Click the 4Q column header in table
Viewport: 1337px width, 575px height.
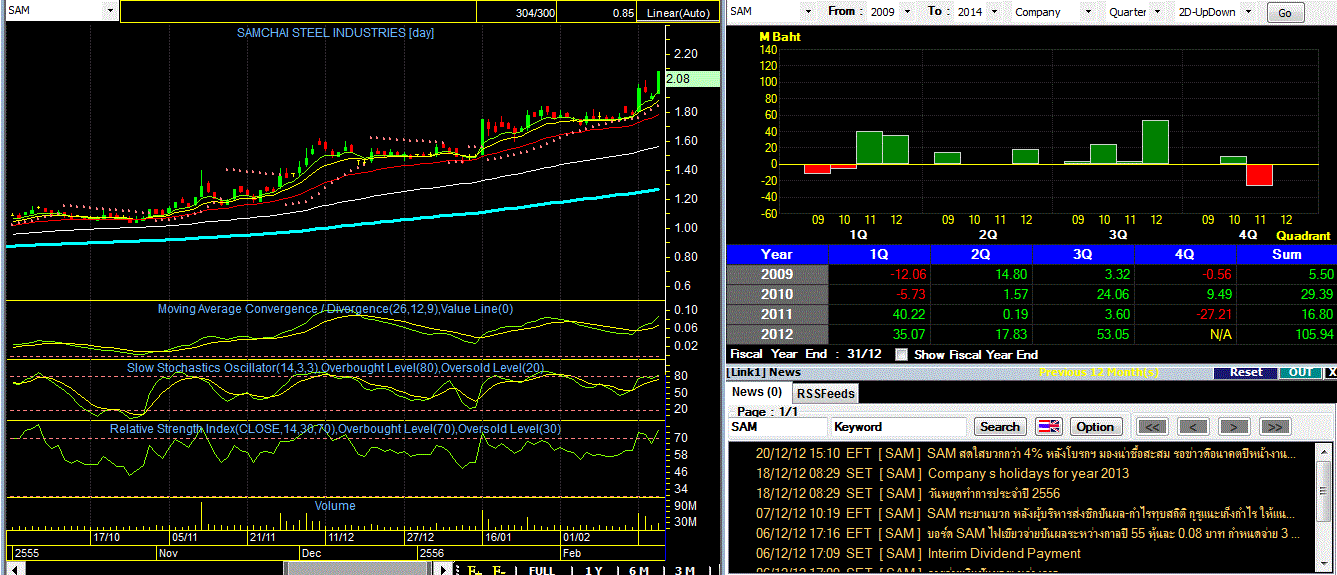1185,254
